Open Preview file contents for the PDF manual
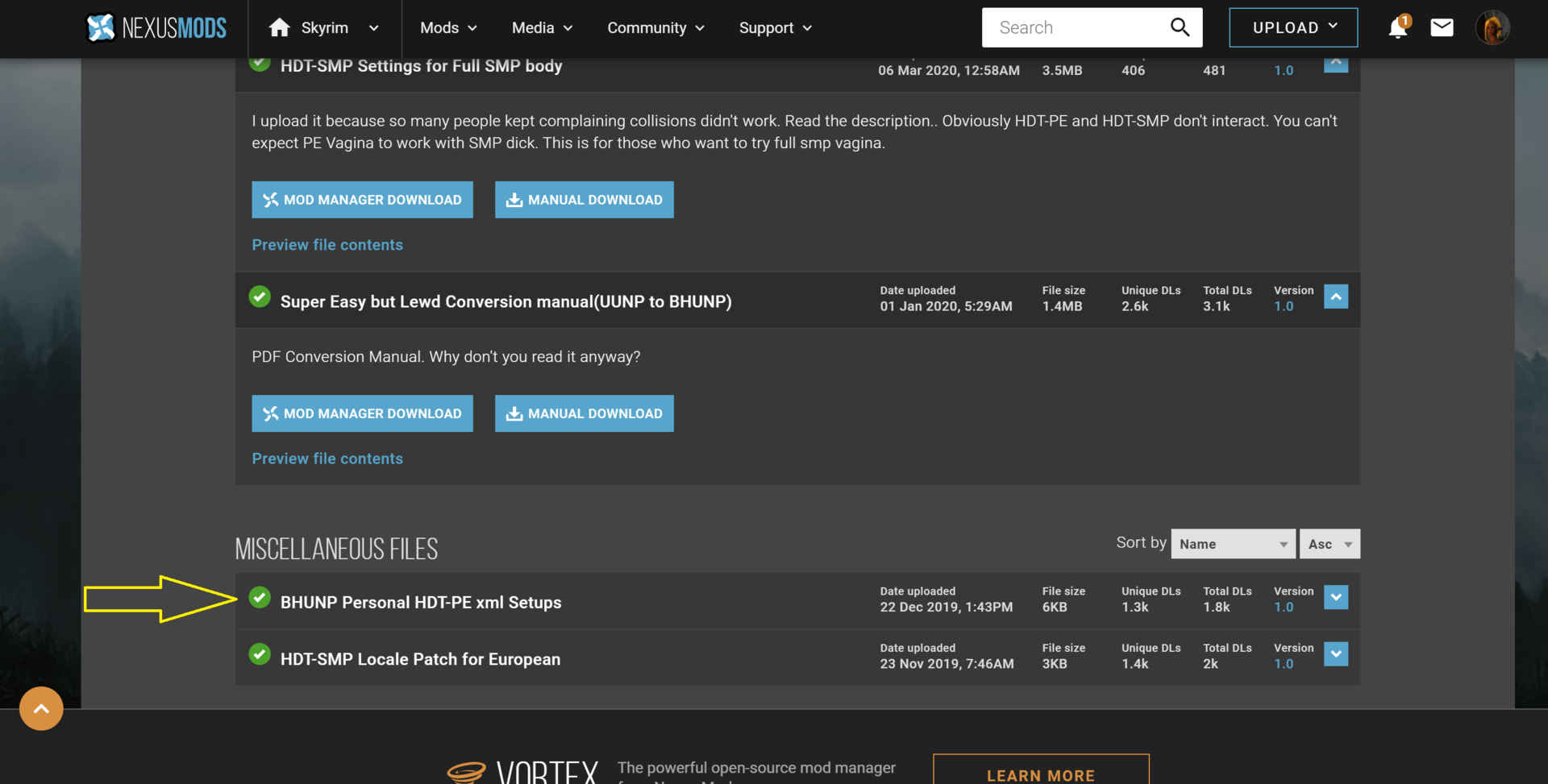The width and height of the screenshot is (1548, 784). pyautogui.click(x=327, y=458)
